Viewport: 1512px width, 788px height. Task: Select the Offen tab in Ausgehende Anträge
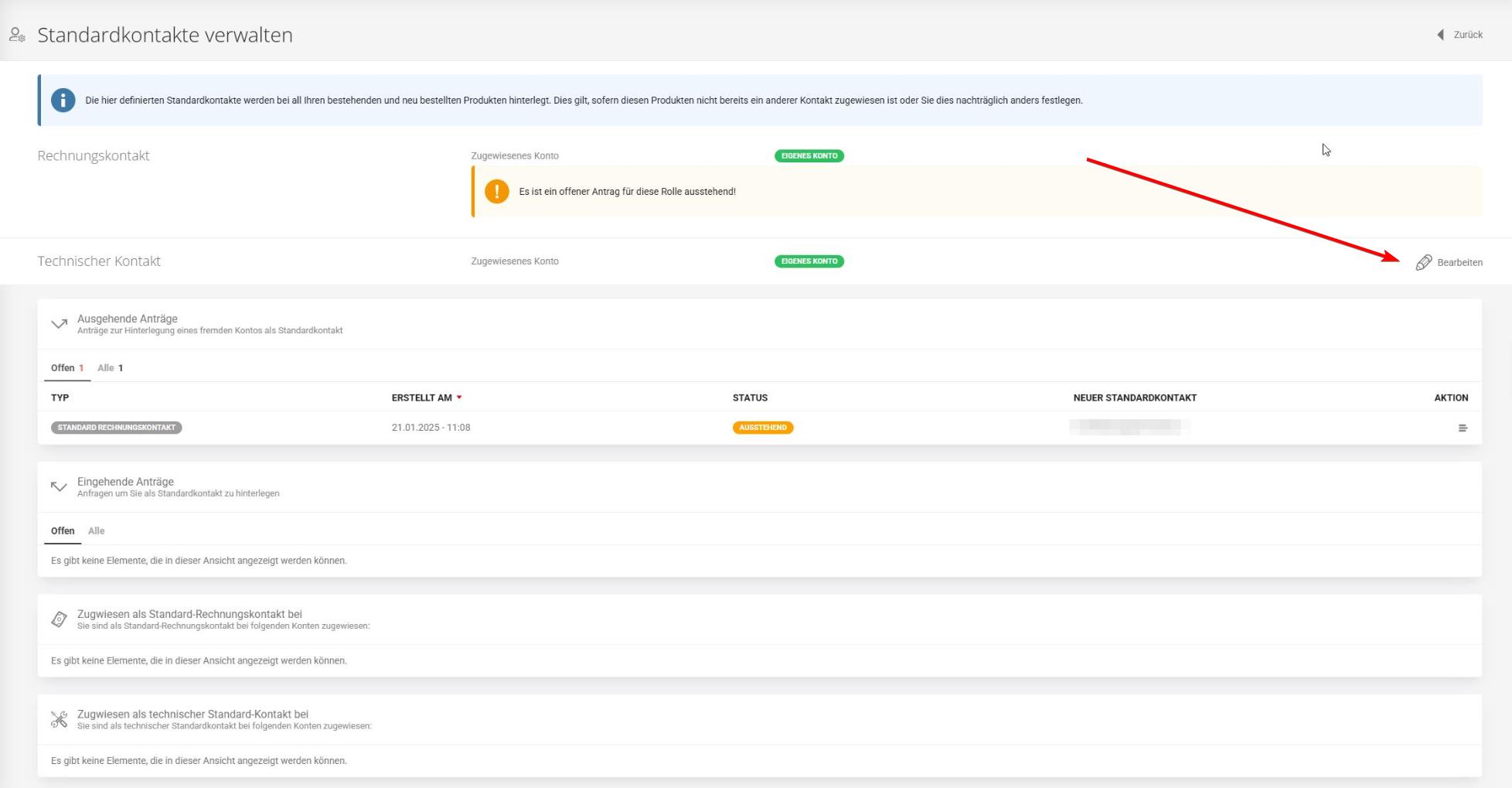[x=67, y=368]
